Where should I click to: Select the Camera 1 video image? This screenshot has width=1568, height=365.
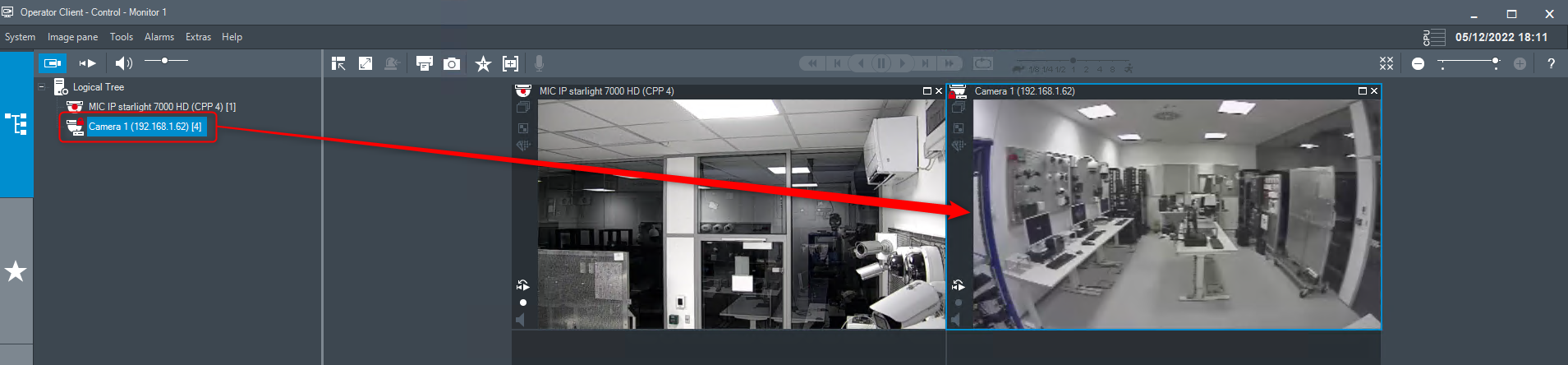1176,214
